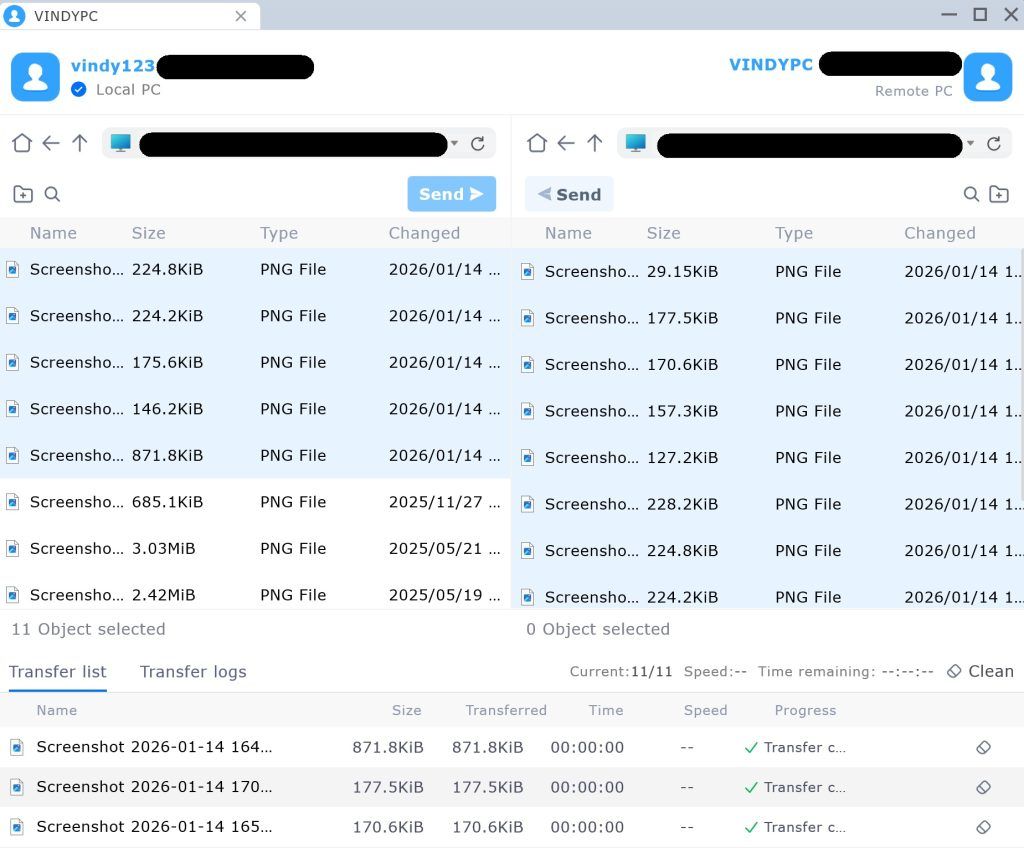Select remote file sized 177.5KiB
Viewport: 1024px width, 848px height.
(767, 318)
